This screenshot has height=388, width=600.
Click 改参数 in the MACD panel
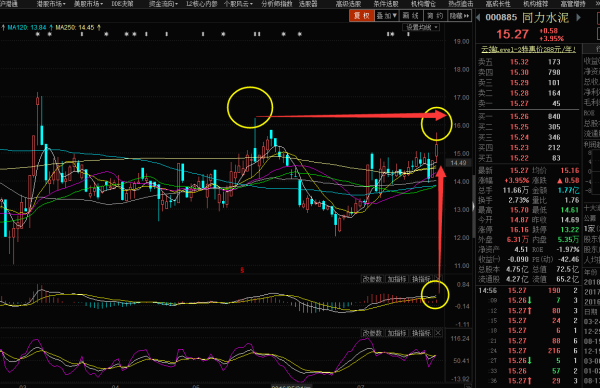tap(372, 279)
